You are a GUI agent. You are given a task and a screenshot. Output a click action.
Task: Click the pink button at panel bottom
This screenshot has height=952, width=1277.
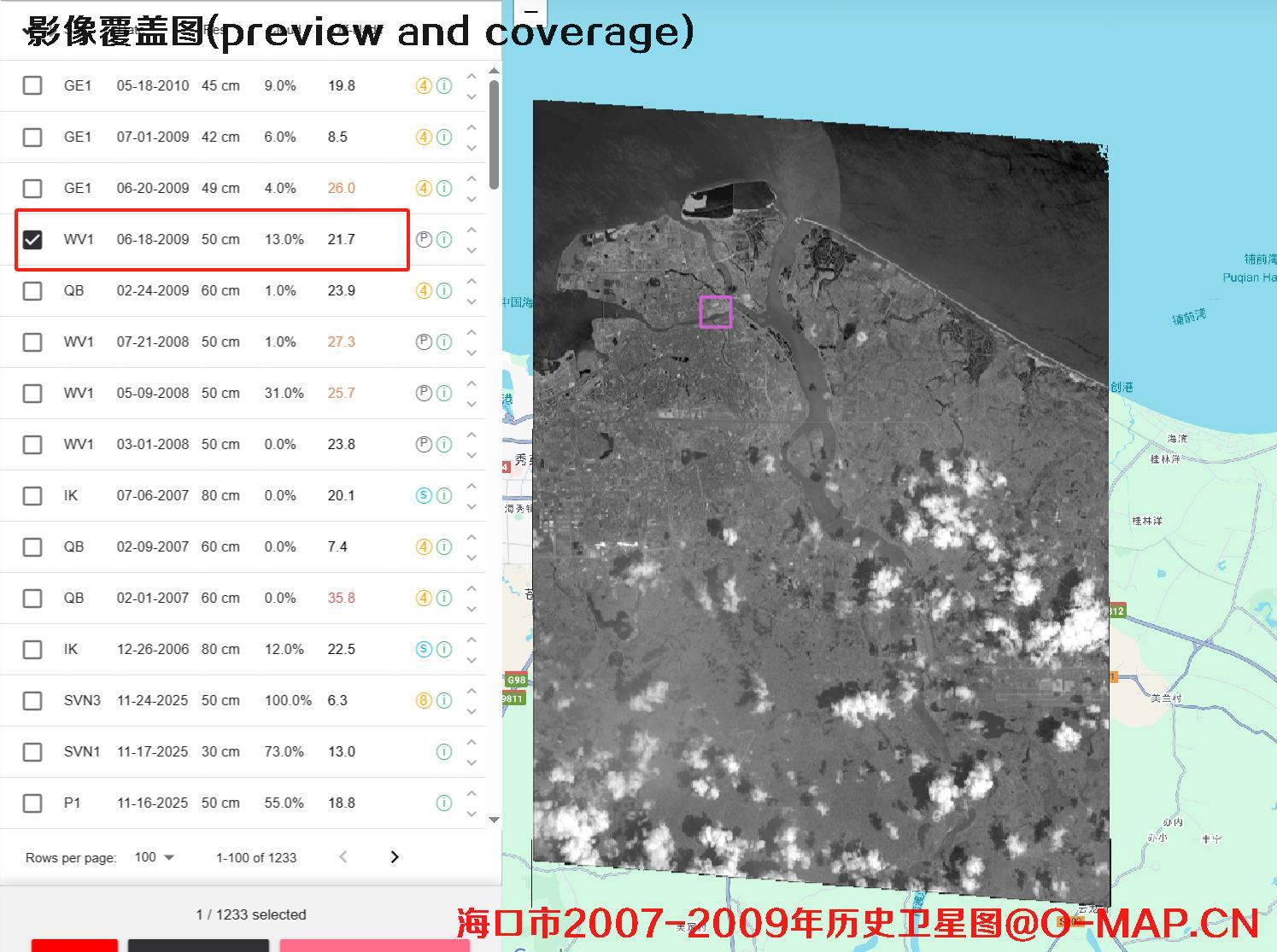[374, 945]
